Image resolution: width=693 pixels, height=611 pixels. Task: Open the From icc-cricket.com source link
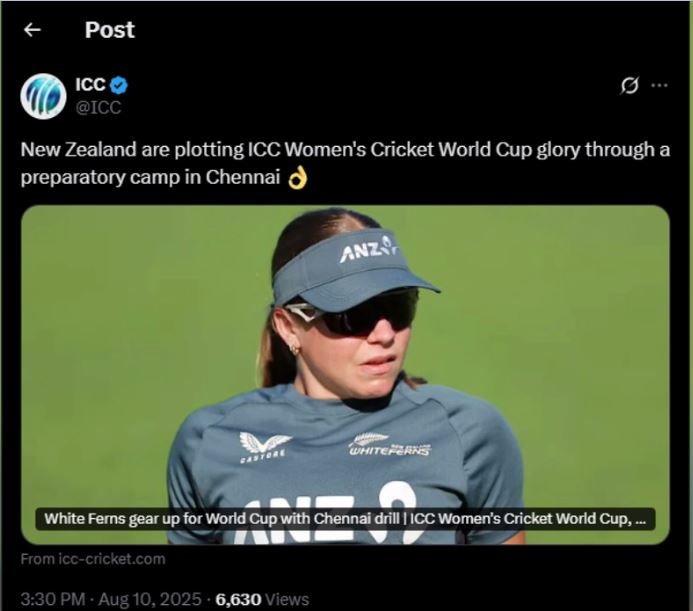(93, 559)
